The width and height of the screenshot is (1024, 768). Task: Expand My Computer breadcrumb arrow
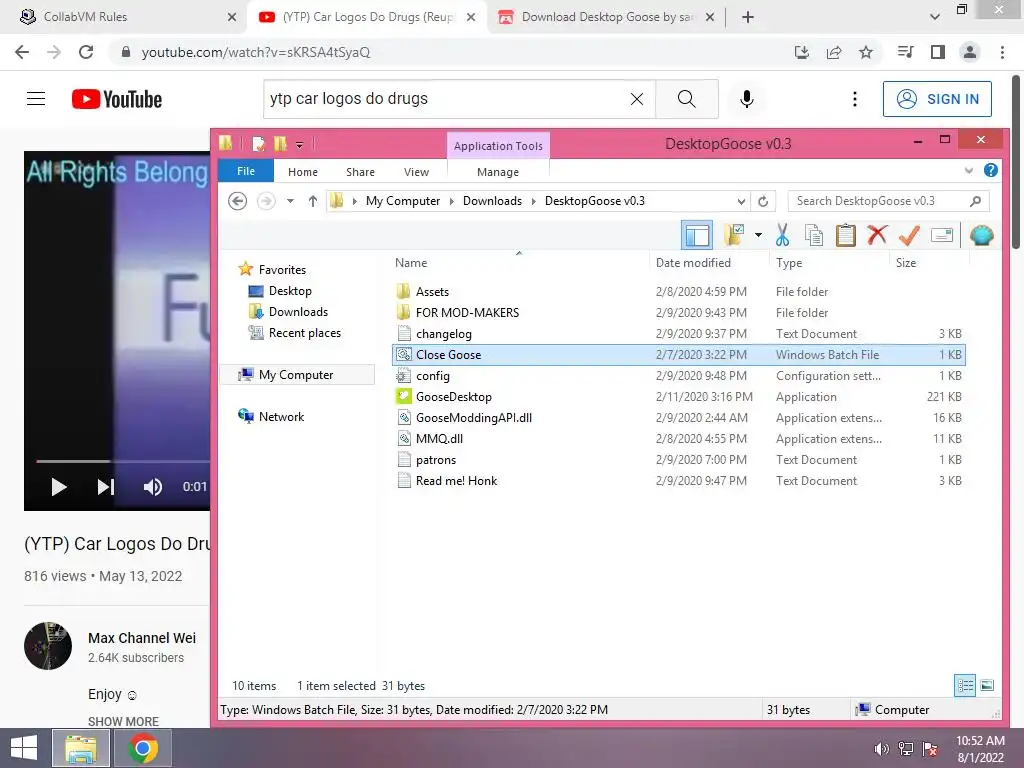451,201
